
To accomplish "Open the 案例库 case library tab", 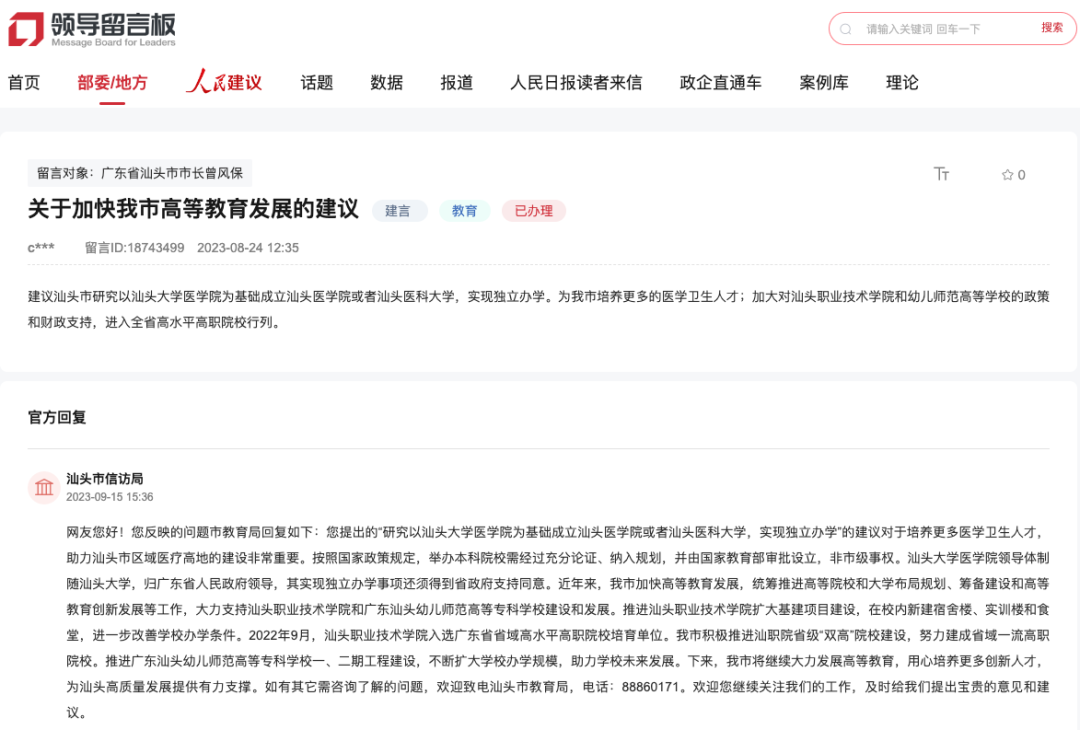I will coord(824,83).
